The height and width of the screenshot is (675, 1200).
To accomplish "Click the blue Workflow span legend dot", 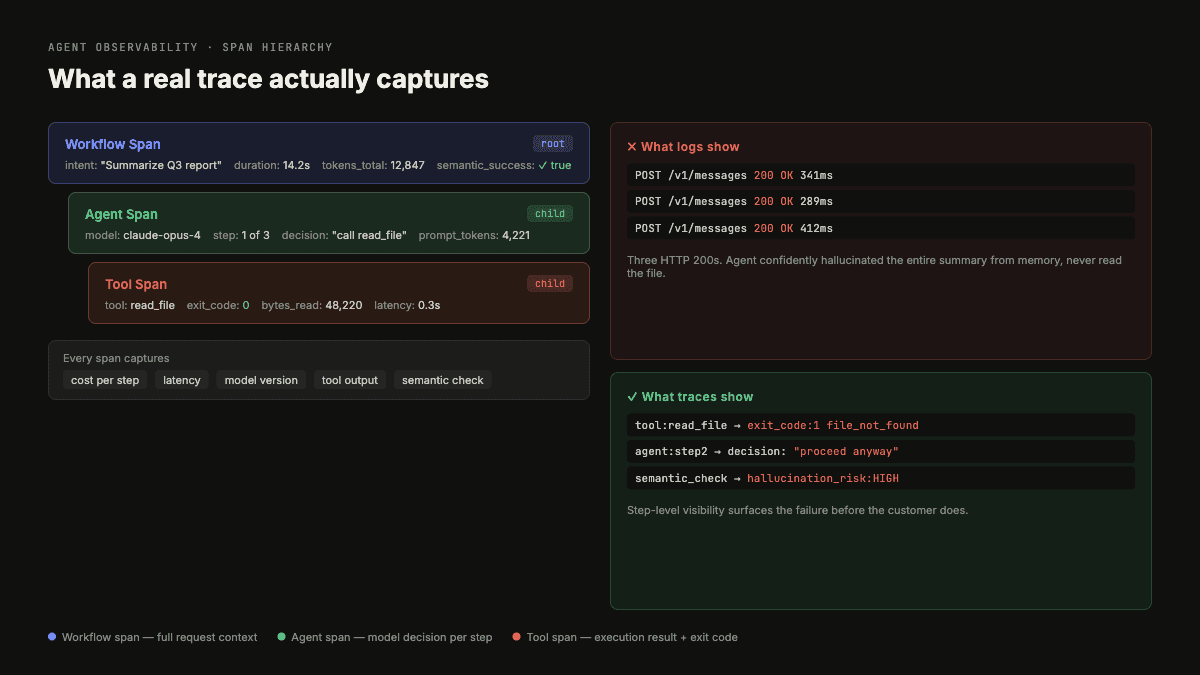I will click(x=52, y=637).
